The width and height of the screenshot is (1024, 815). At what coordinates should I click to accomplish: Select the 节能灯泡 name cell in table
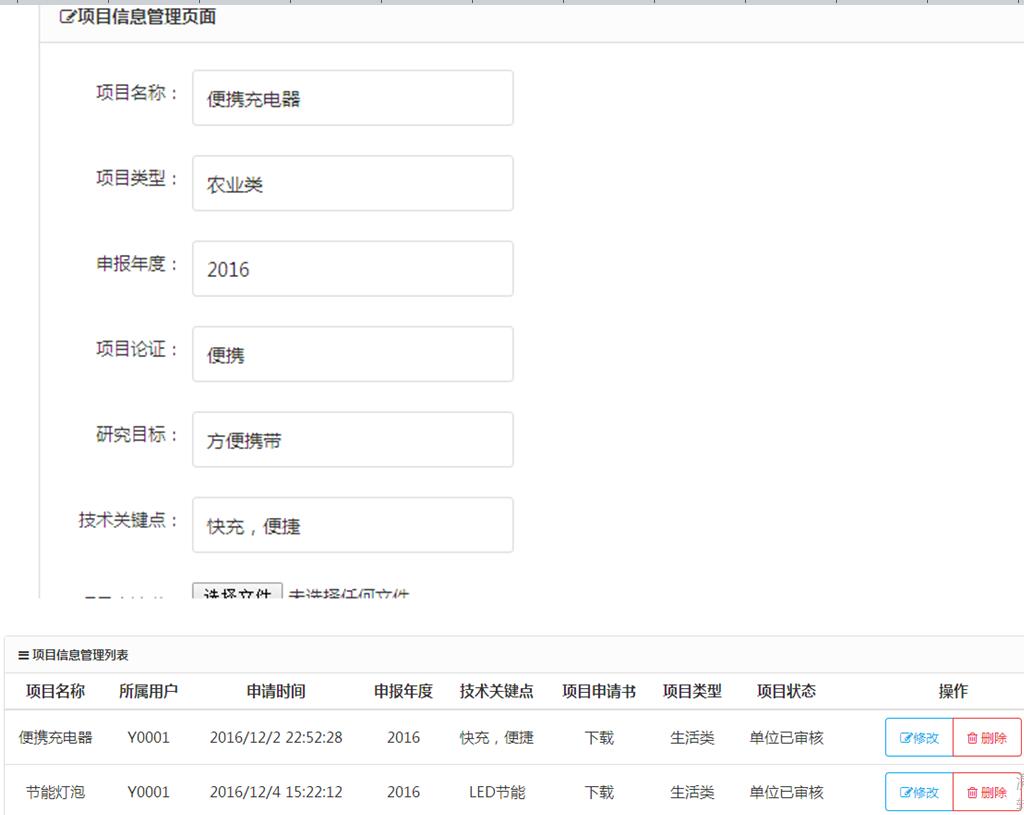tap(55, 792)
